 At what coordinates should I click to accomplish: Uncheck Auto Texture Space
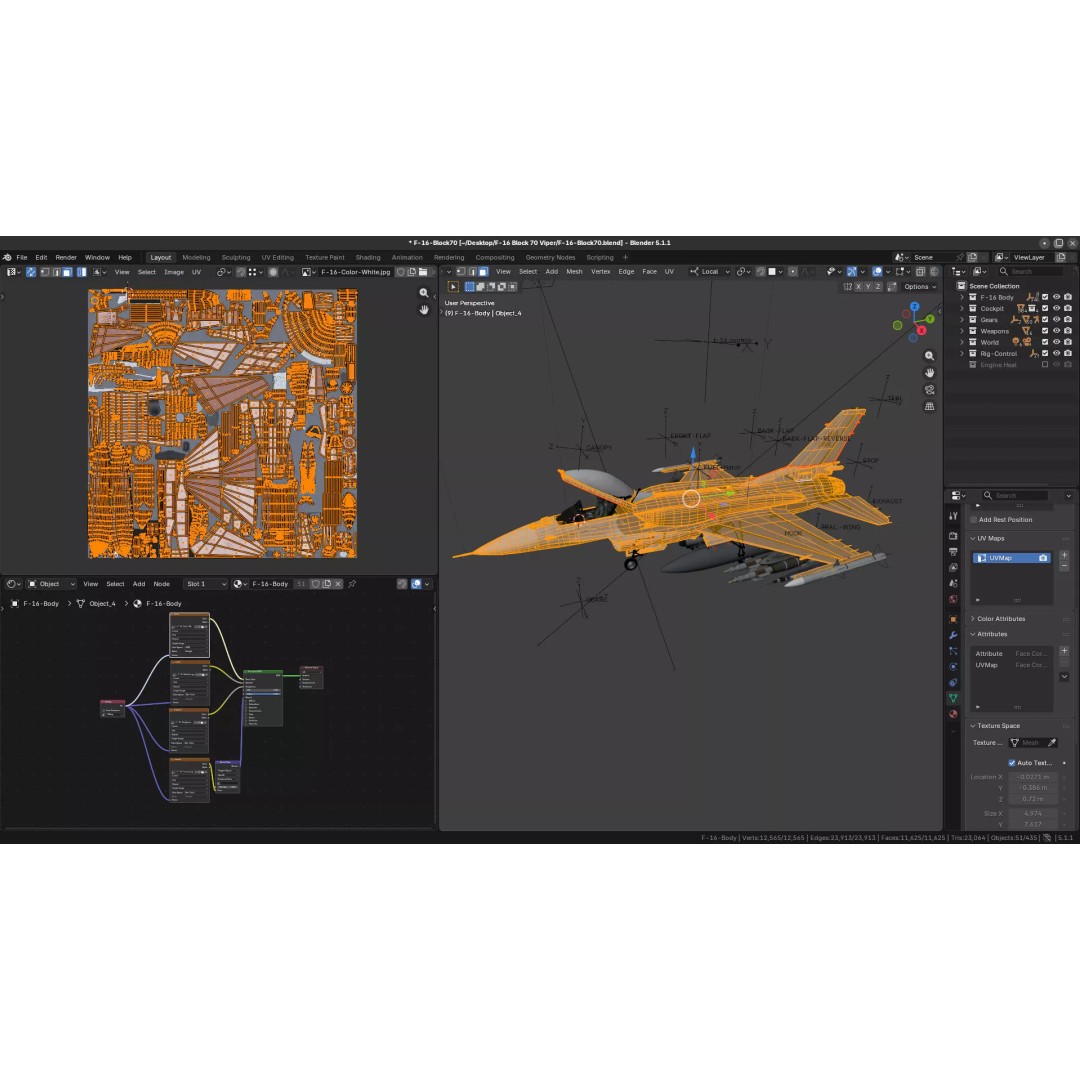[x=1012, y=762]
